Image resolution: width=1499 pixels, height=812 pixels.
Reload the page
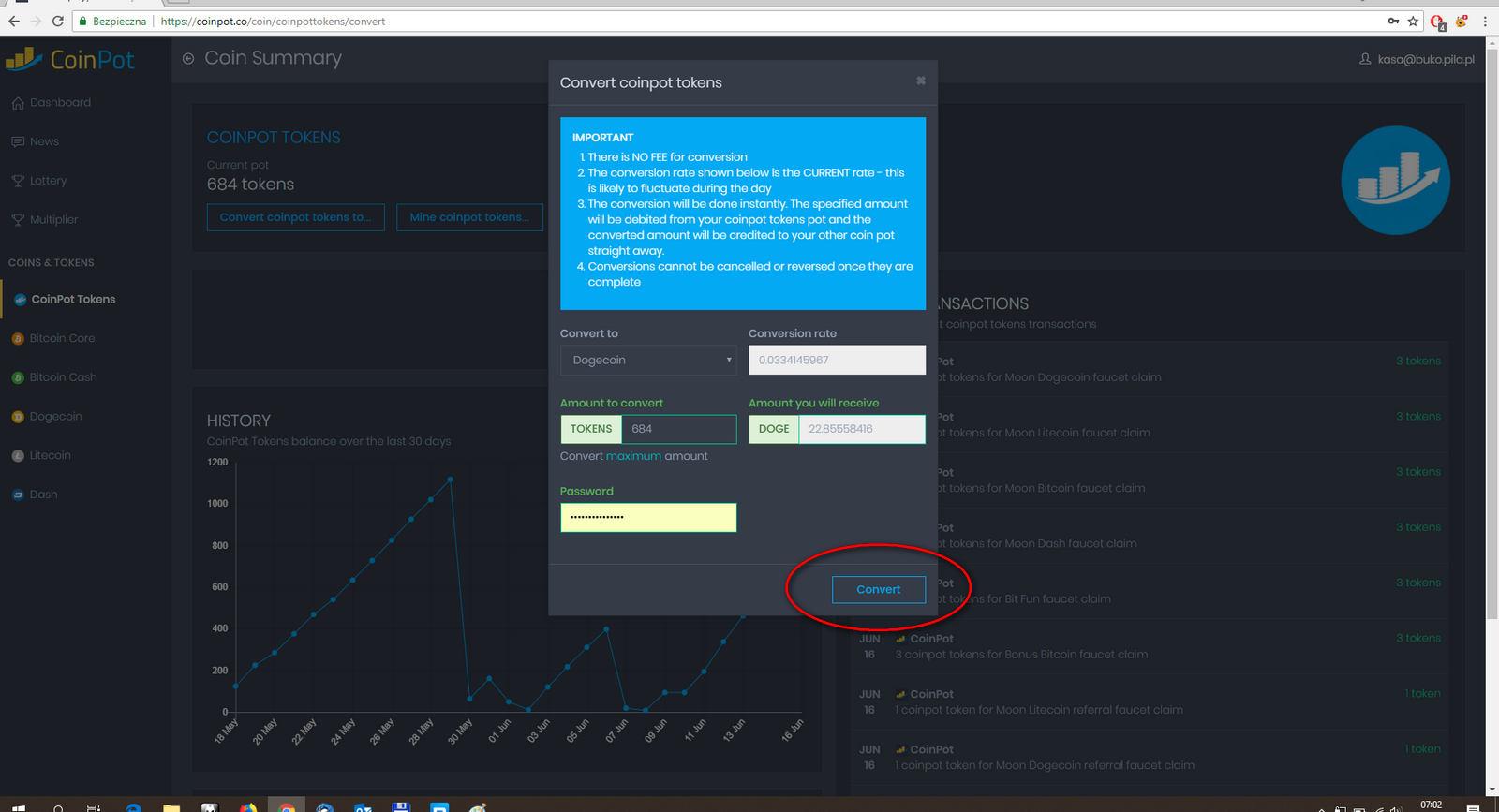pyautogui.click(x=58, y=21)
